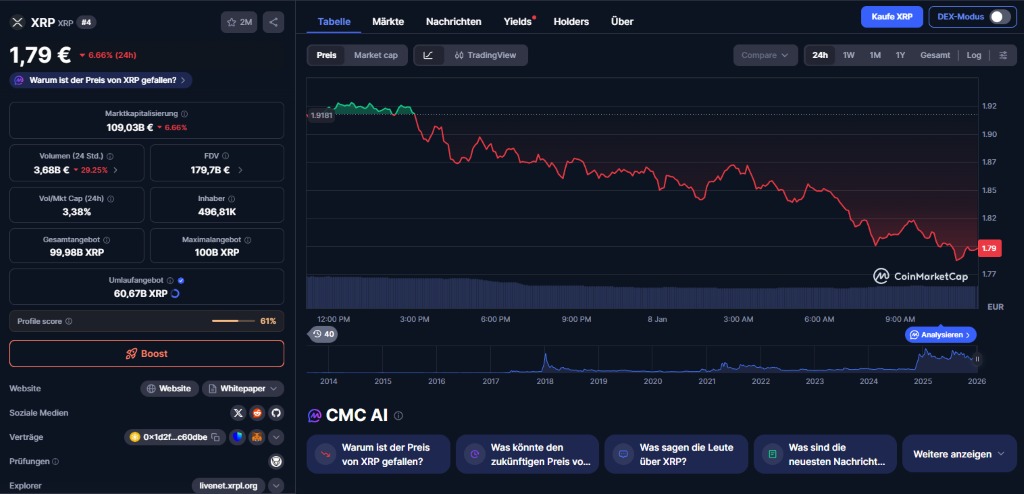Image resolution: width=1024 pixels, height=494 pixels.
Task: Open the X (Twitter) social link
Action: click(238, 412)
